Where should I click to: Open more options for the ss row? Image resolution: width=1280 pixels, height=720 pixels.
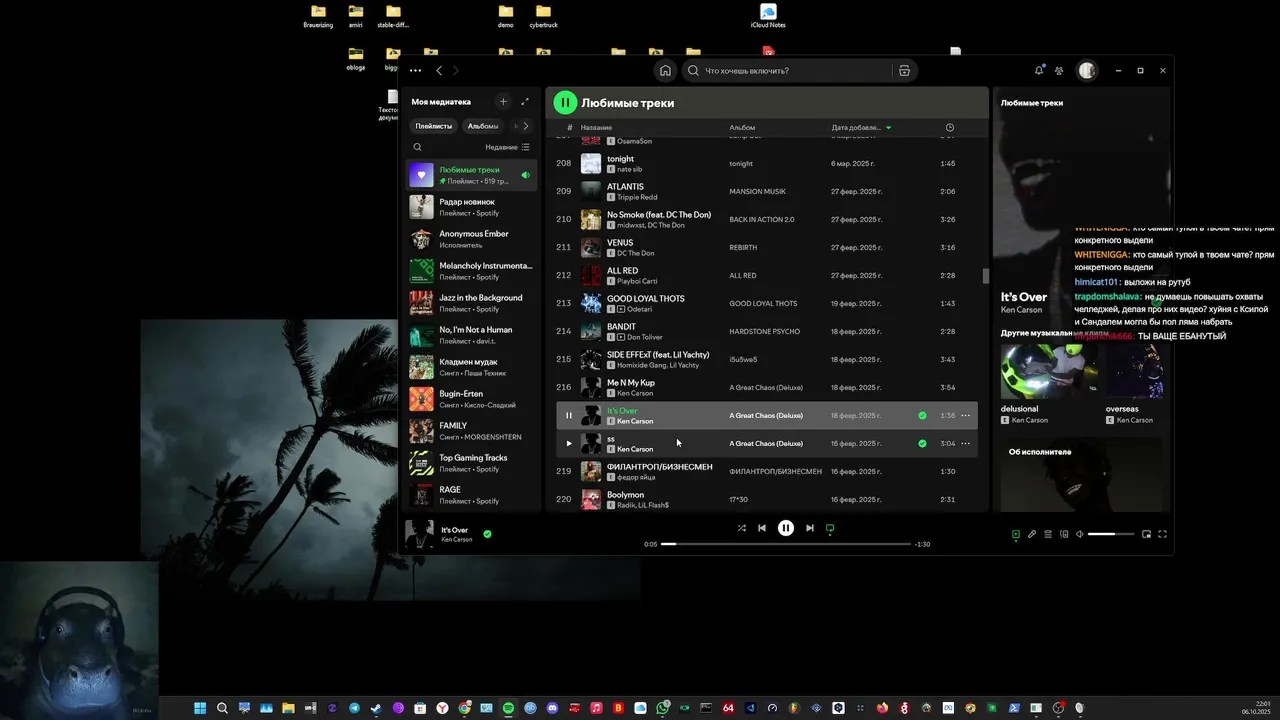point(965,443)
